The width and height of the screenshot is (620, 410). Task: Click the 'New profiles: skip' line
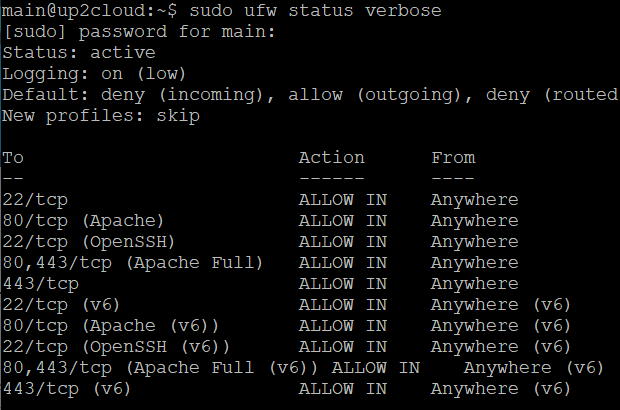point(101,116)
